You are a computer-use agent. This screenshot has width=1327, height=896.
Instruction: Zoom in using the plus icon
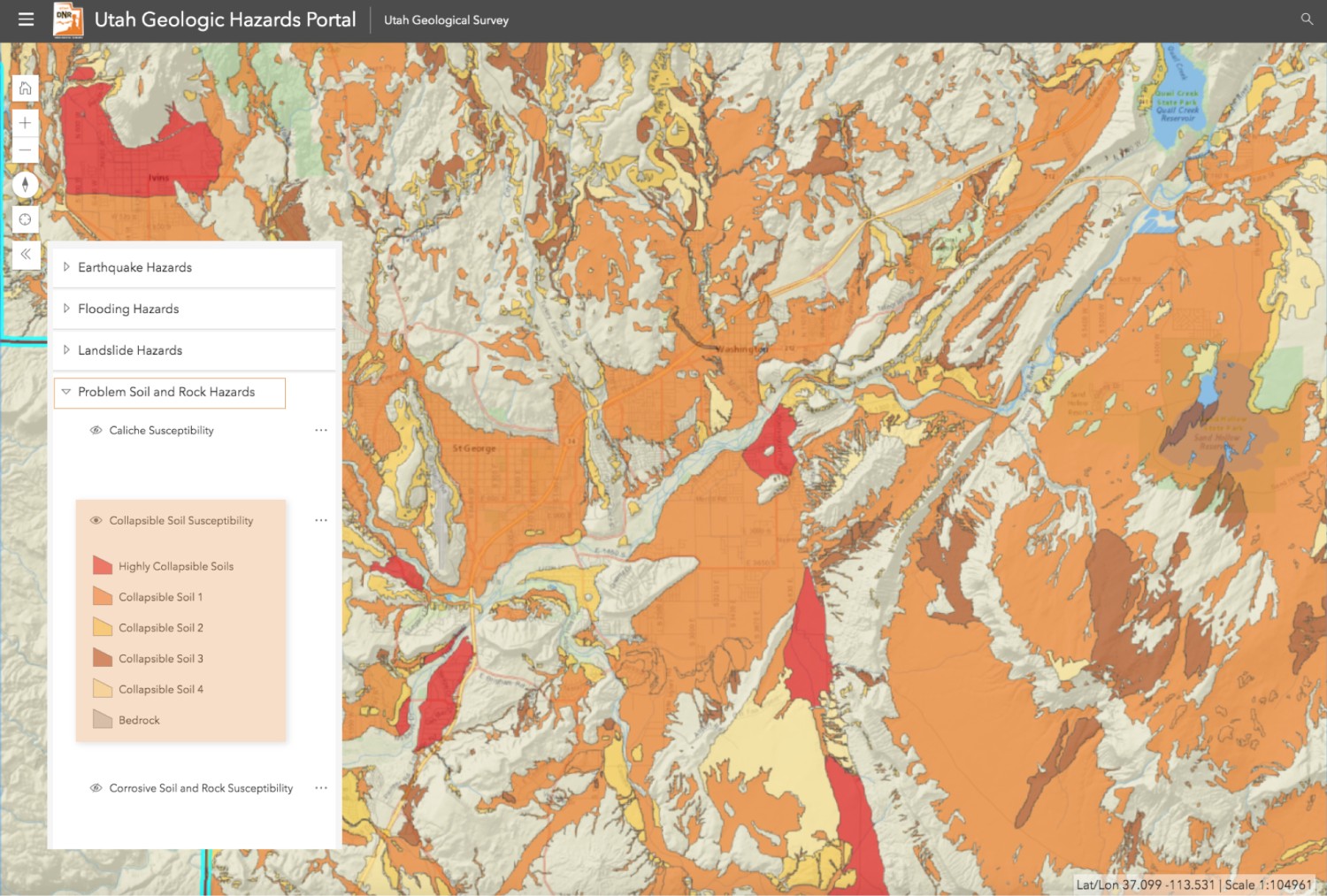tap(25, 122)
